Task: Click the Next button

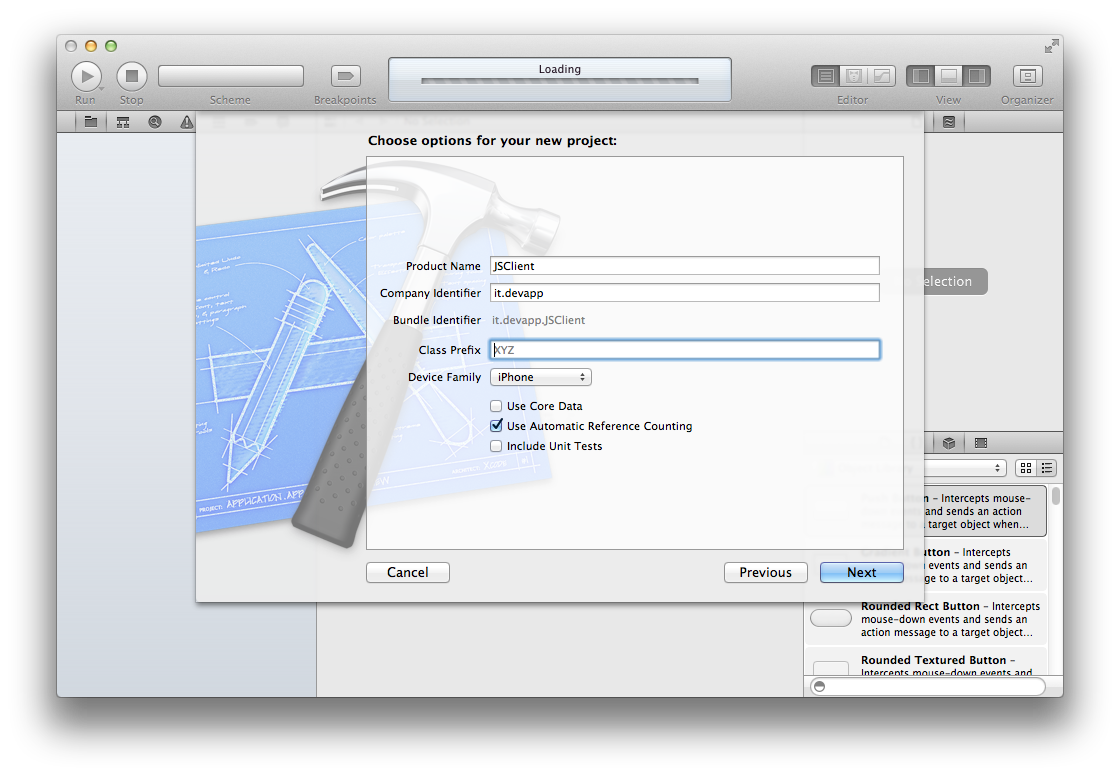Action: 861,572
